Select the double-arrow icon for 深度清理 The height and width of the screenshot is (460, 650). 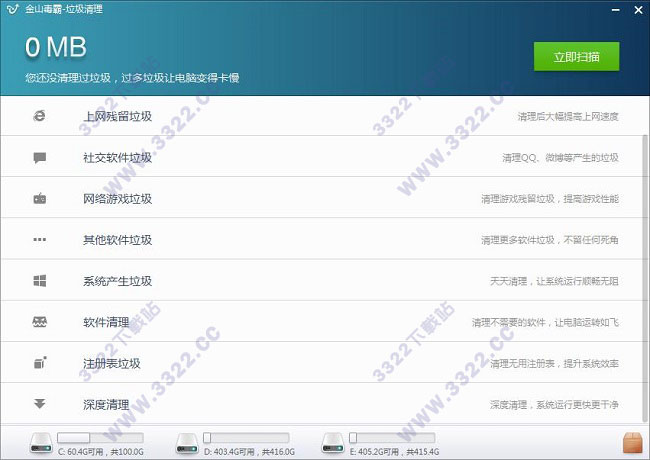click(39, 404)
